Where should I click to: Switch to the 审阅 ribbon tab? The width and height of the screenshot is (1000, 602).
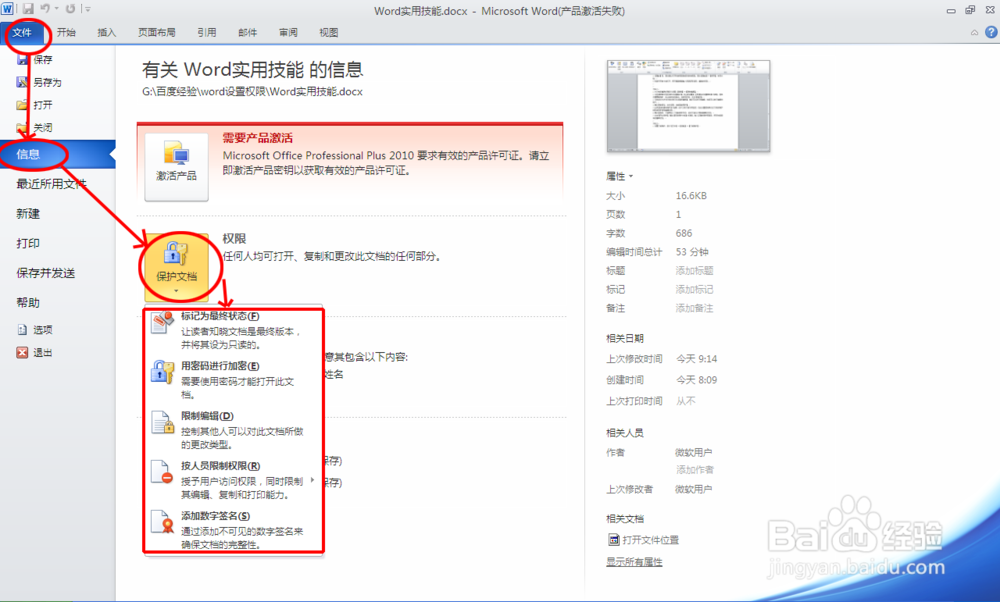[x=288, y=33]
